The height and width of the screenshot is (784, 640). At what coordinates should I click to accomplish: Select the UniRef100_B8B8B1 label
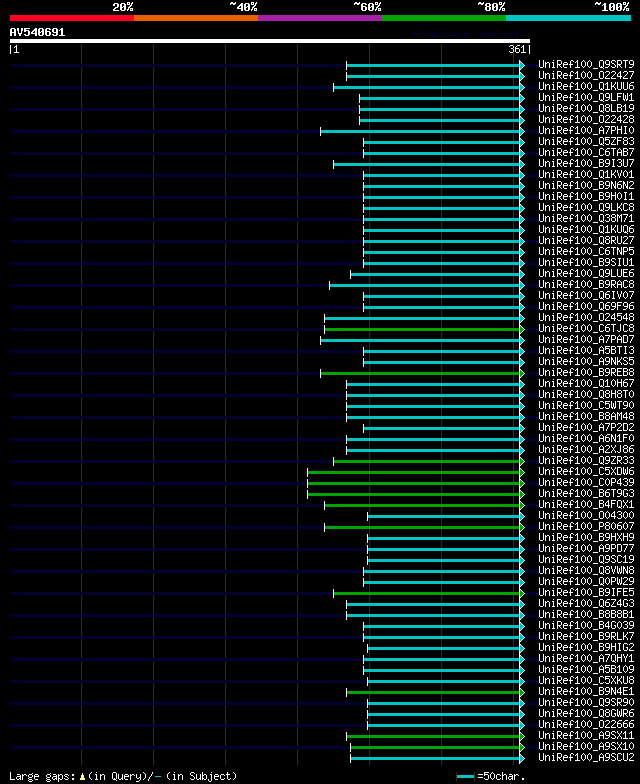pos(586,614)
